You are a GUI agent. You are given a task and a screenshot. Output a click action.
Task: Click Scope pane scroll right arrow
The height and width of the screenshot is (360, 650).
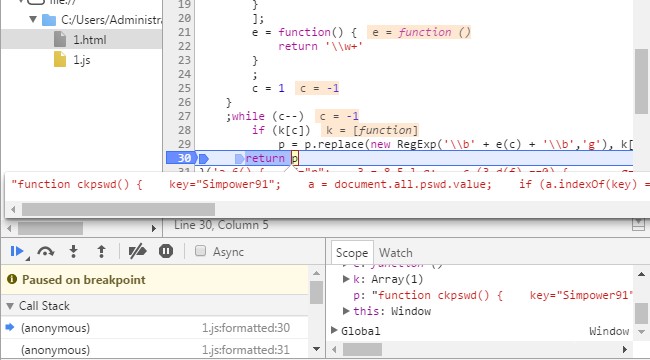[x=626, y=350]
